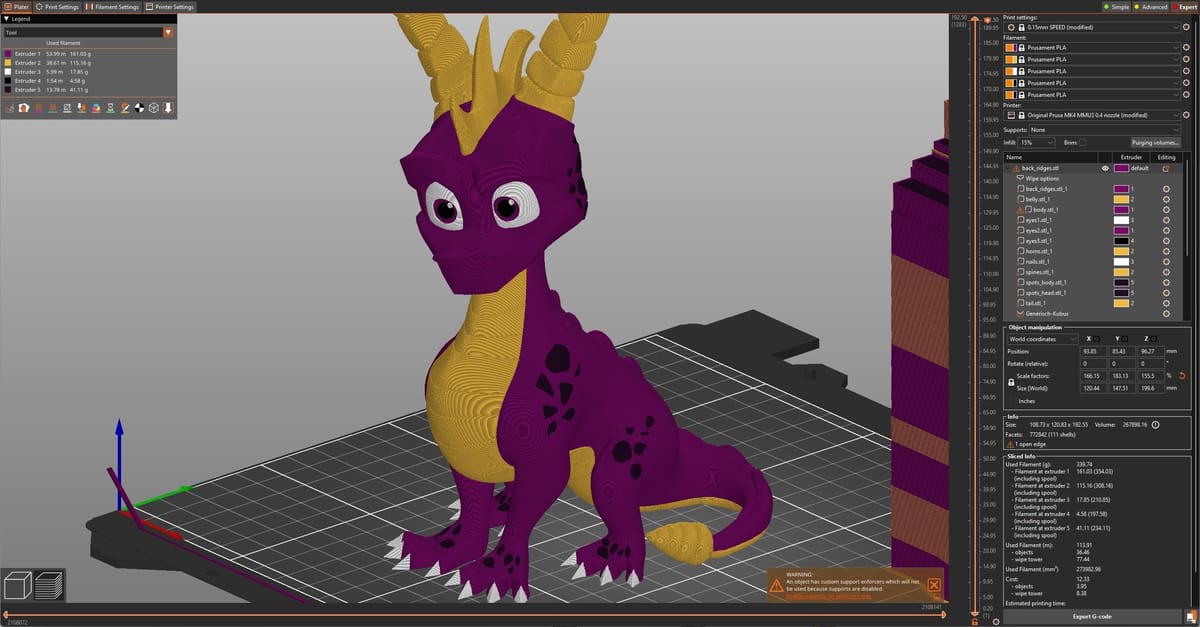The width and height of the screenshot is (1200, 627).
Task: Open printer settings gear for Original Prusa MK4
Action: (1186, 115)
